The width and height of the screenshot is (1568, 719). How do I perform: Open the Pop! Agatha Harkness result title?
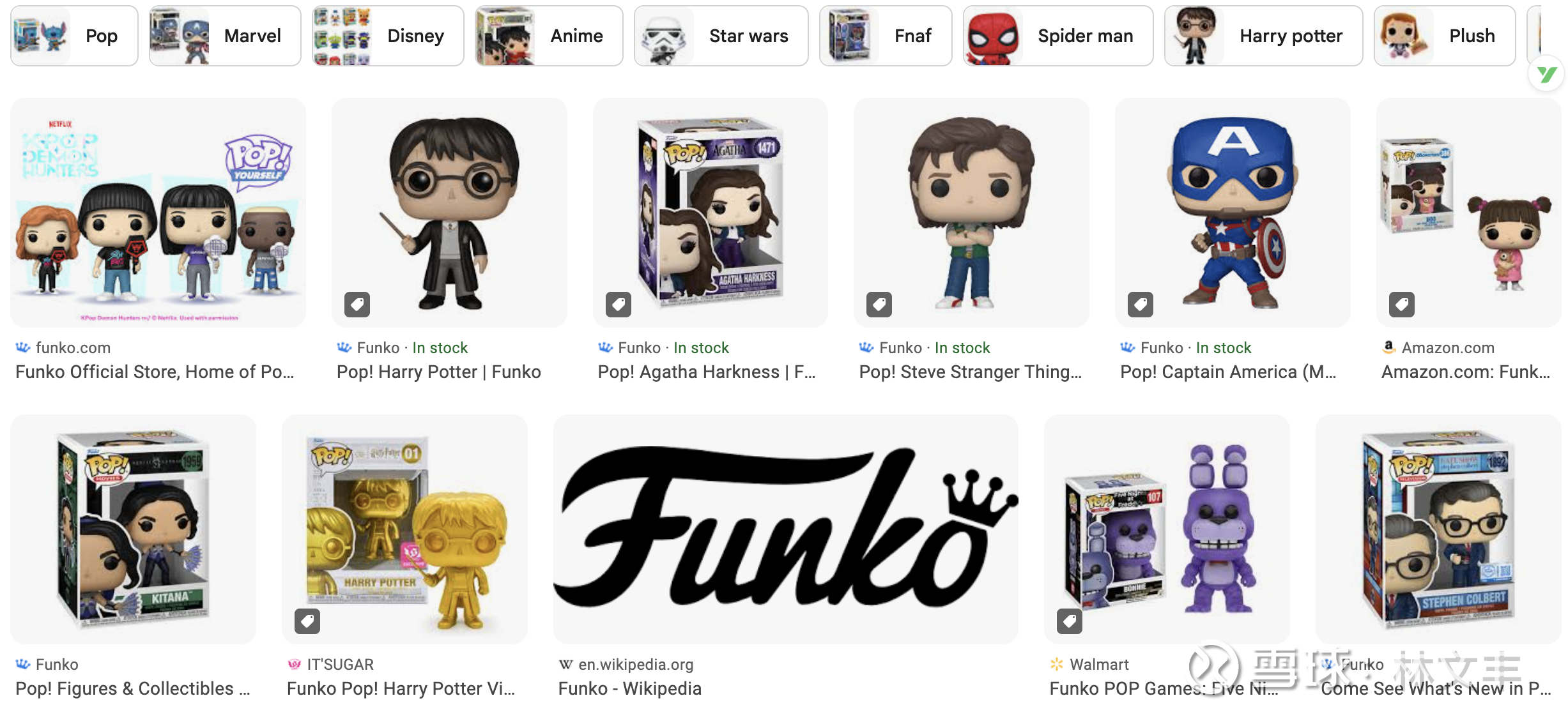707,372
